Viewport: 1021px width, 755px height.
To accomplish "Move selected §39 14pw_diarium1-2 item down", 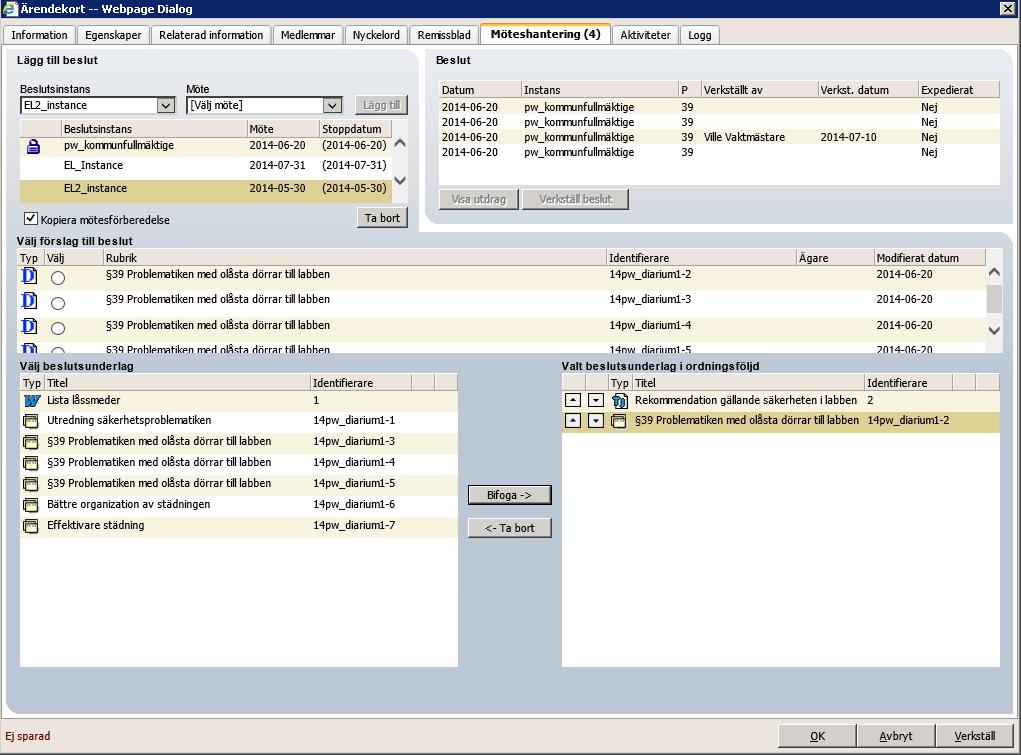I will tap(596, 421).
